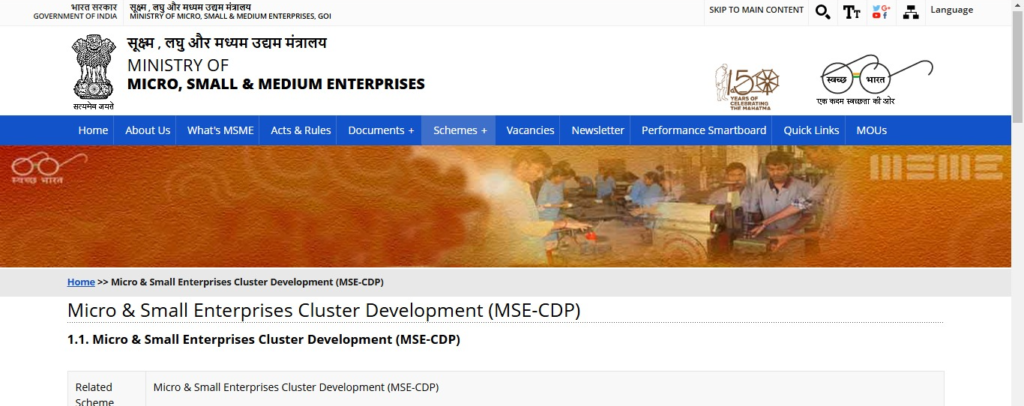Click the 150 Years Mahatma logo
This screenshot has height=406, width=1024.
click(747, 86)
